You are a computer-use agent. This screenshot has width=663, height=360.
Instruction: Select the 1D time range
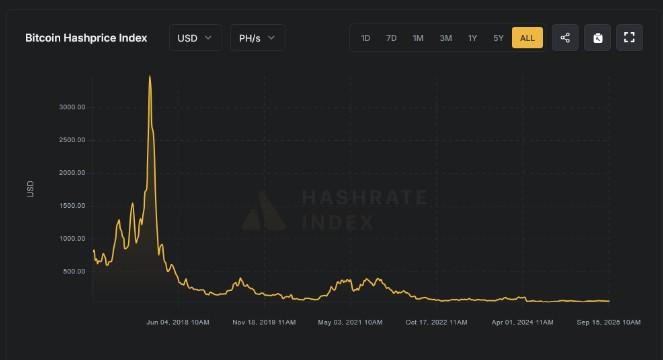365,38
